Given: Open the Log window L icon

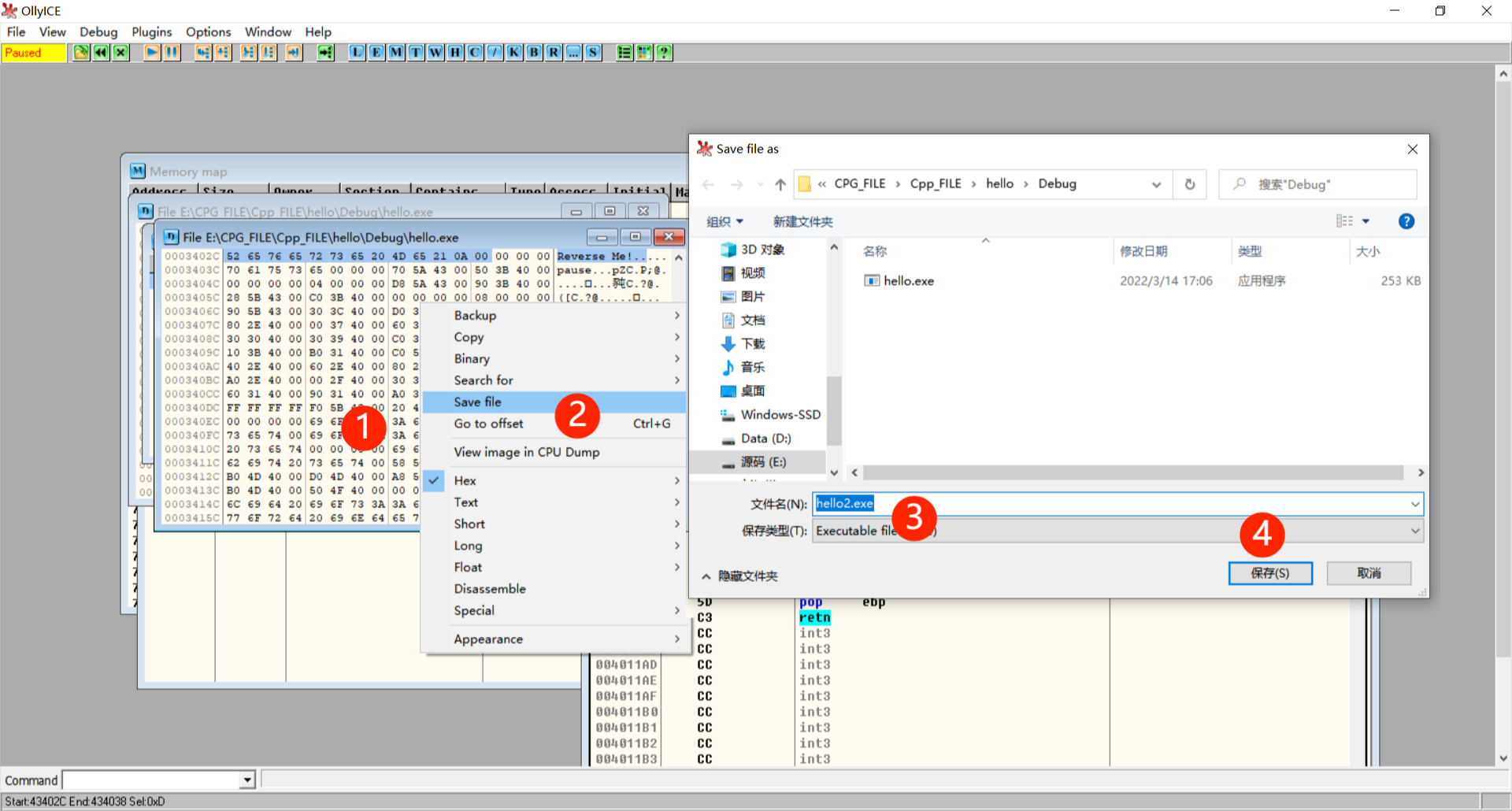Looking at the screenshot, I should point(357,53).
